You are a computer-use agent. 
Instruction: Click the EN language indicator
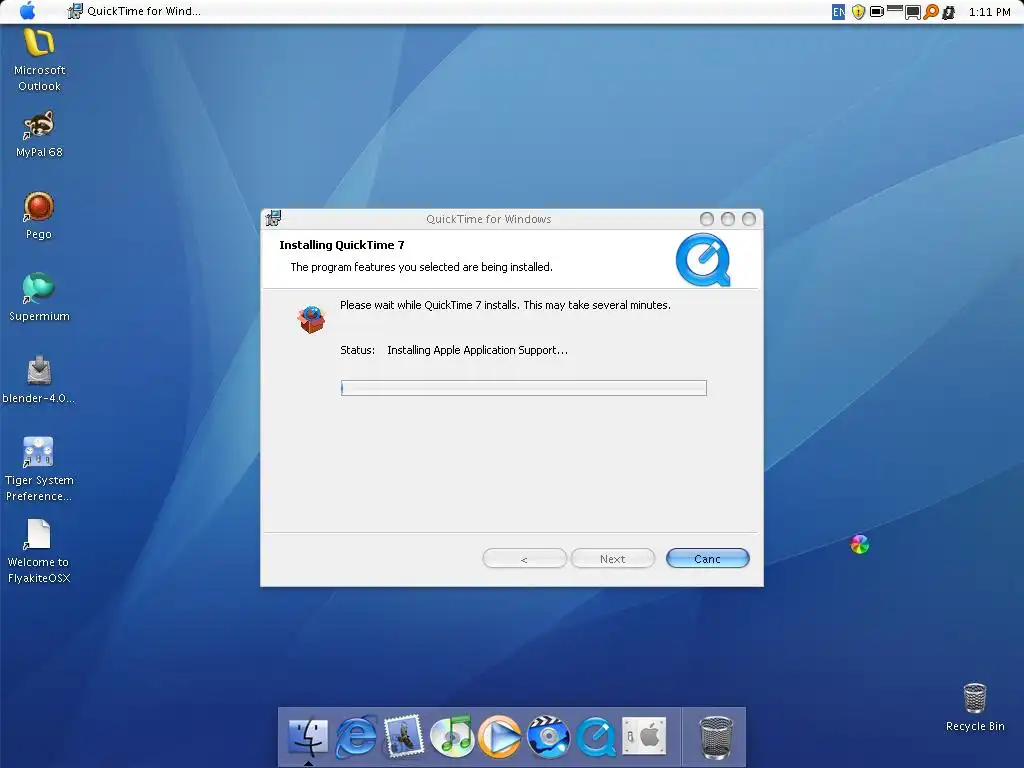point(839,12)
